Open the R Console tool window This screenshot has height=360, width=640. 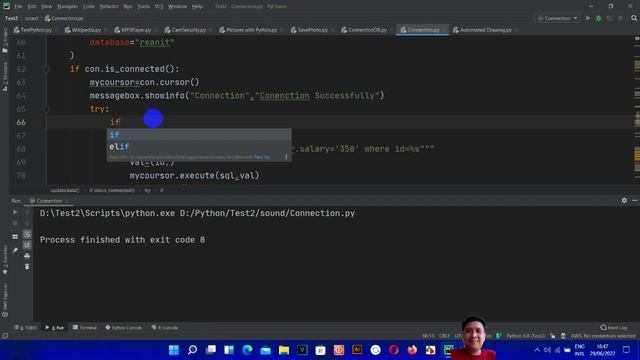pyautogui.click(x=165, y=327)
